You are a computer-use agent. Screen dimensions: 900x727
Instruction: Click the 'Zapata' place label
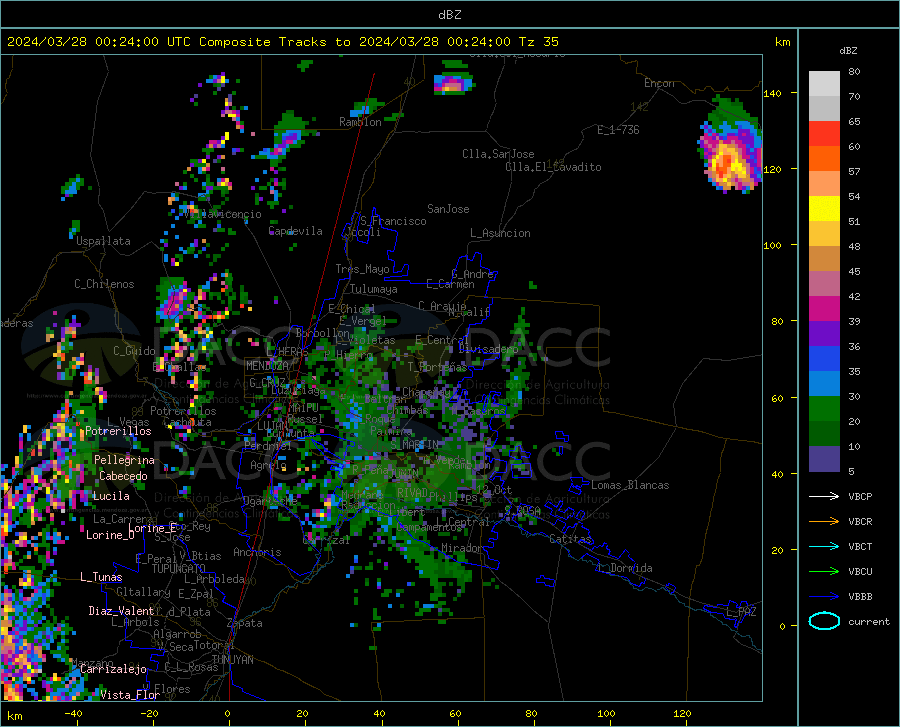[x=245, y=623]
